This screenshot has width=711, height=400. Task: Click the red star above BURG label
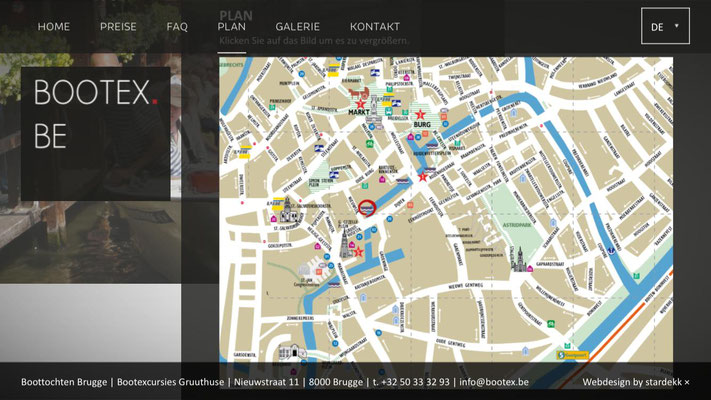tap(420, 114)
